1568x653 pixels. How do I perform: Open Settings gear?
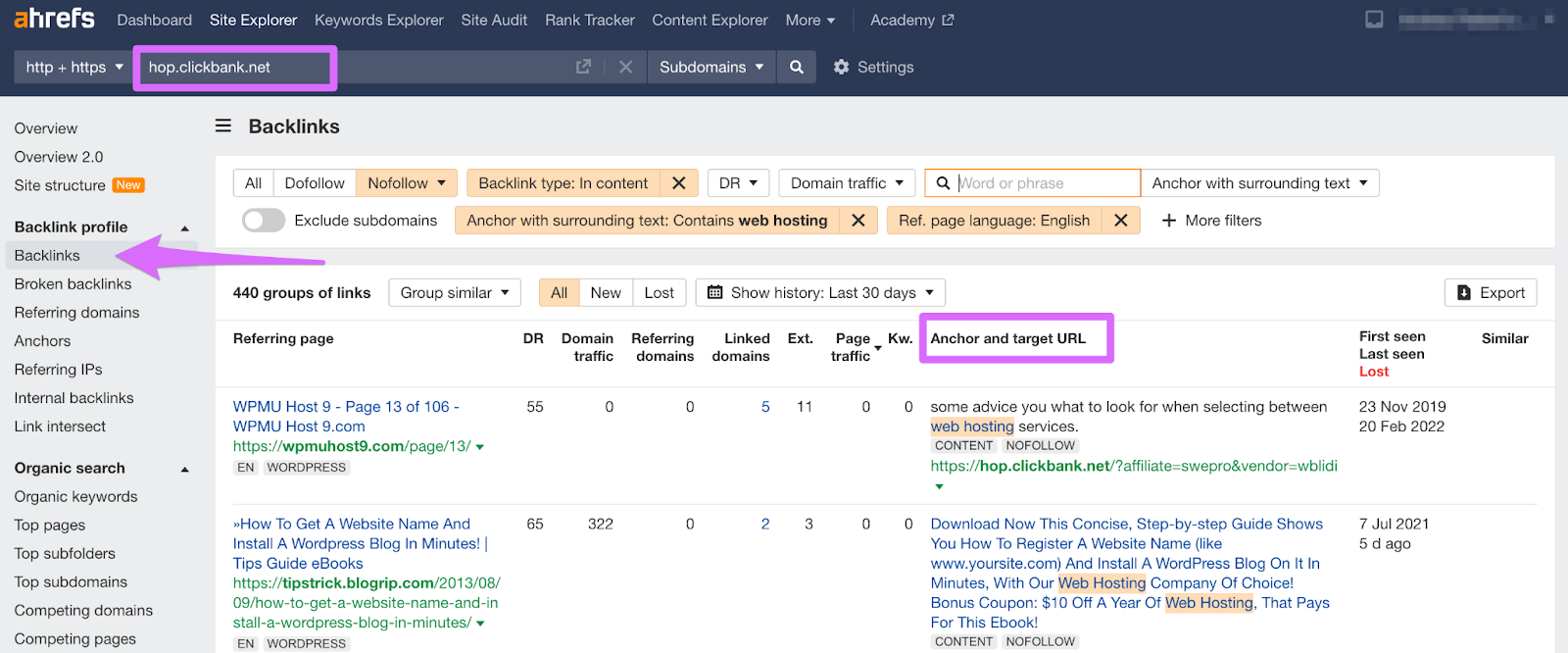tap(873, 67)
